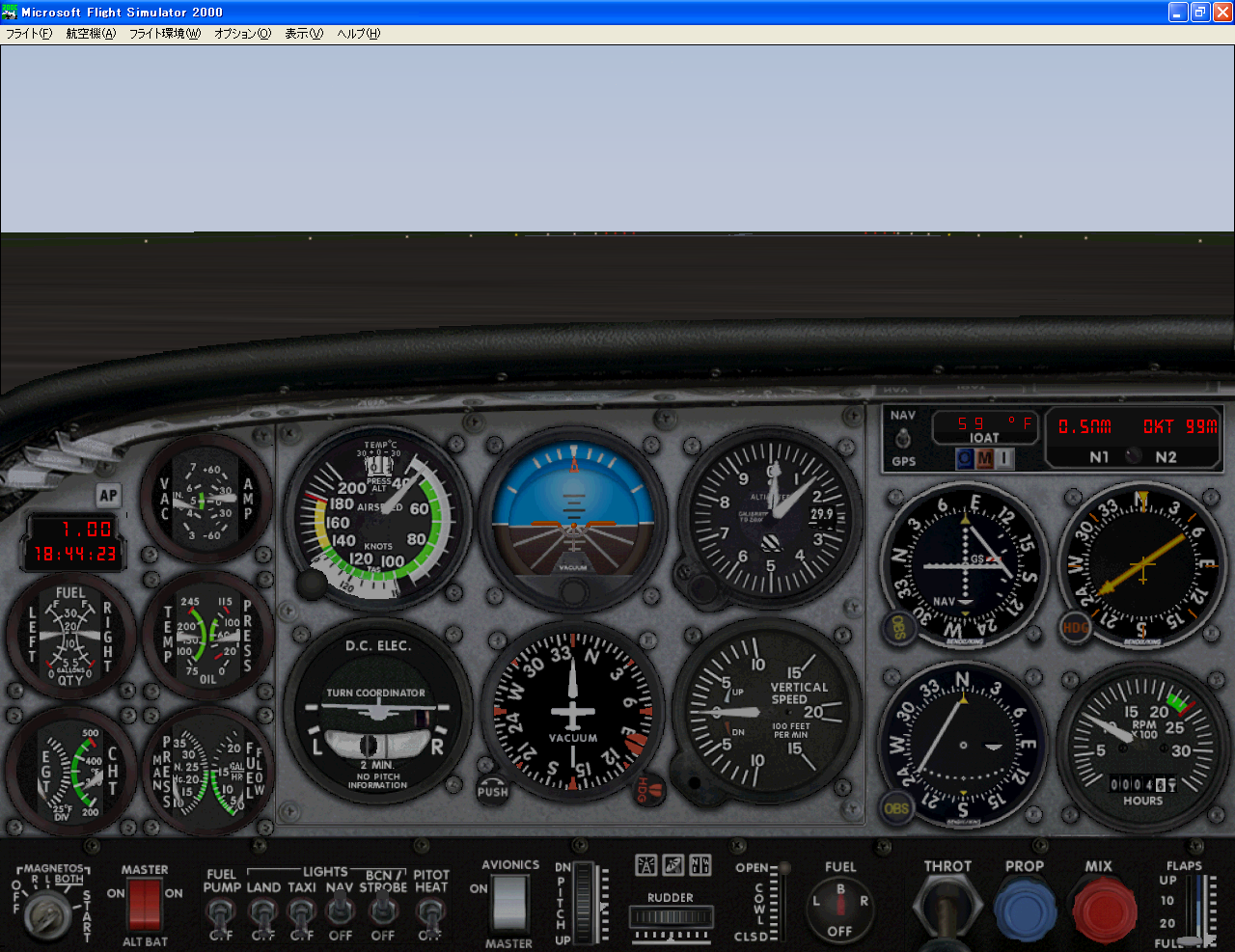1235x952 pixels.
Task: Click the white I inner marker light
Action: point(1004,459)
